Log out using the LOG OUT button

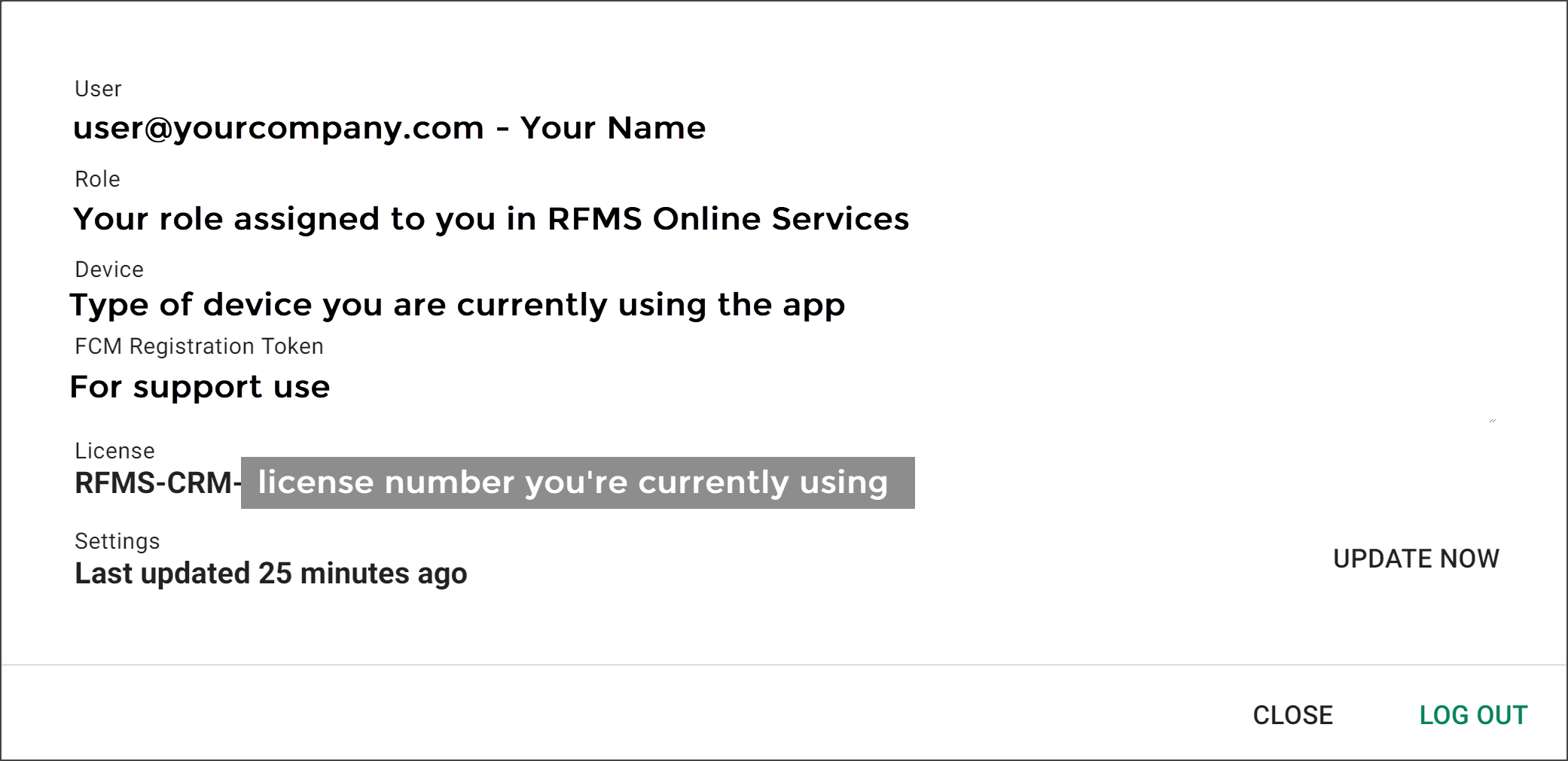(1473, 715)
